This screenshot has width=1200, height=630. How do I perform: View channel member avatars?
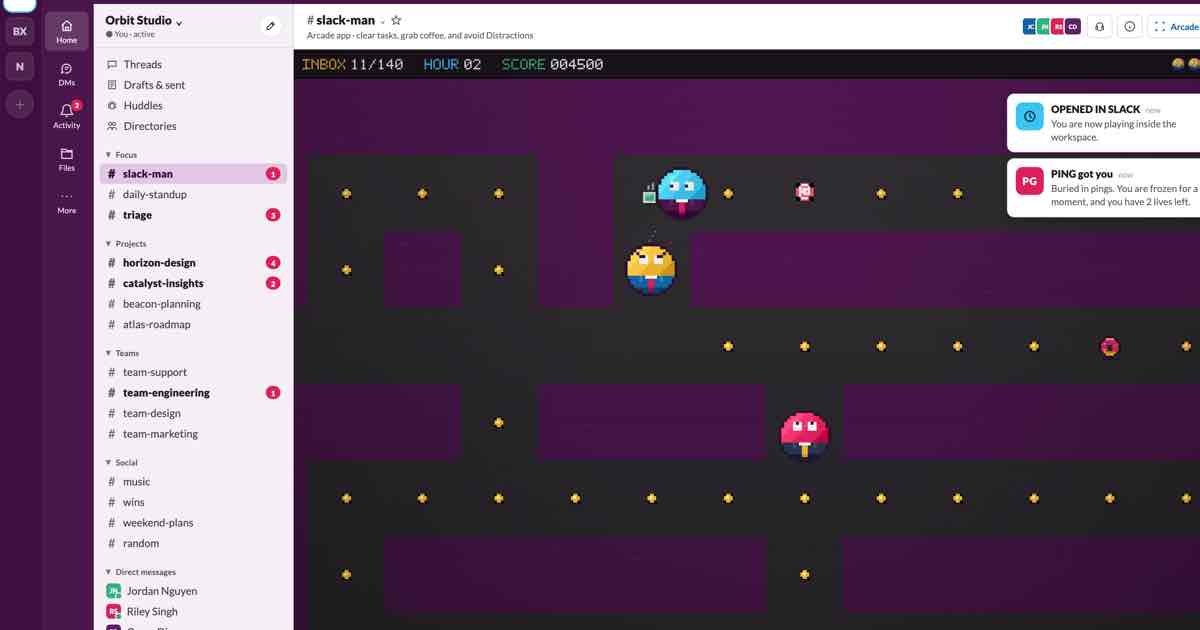(x=1051, y=27)
